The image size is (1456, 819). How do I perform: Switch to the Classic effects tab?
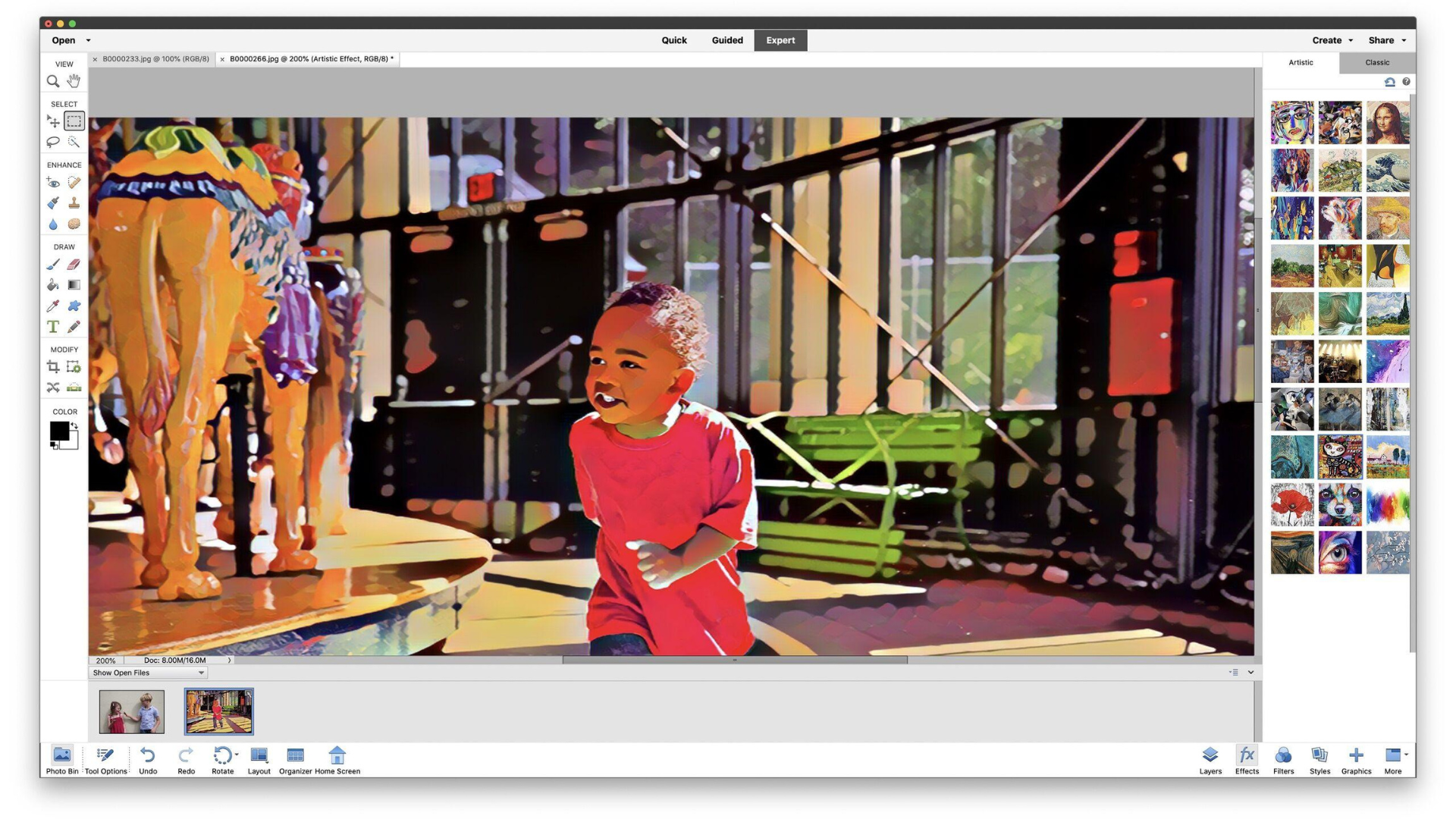tap(1376, 62)
